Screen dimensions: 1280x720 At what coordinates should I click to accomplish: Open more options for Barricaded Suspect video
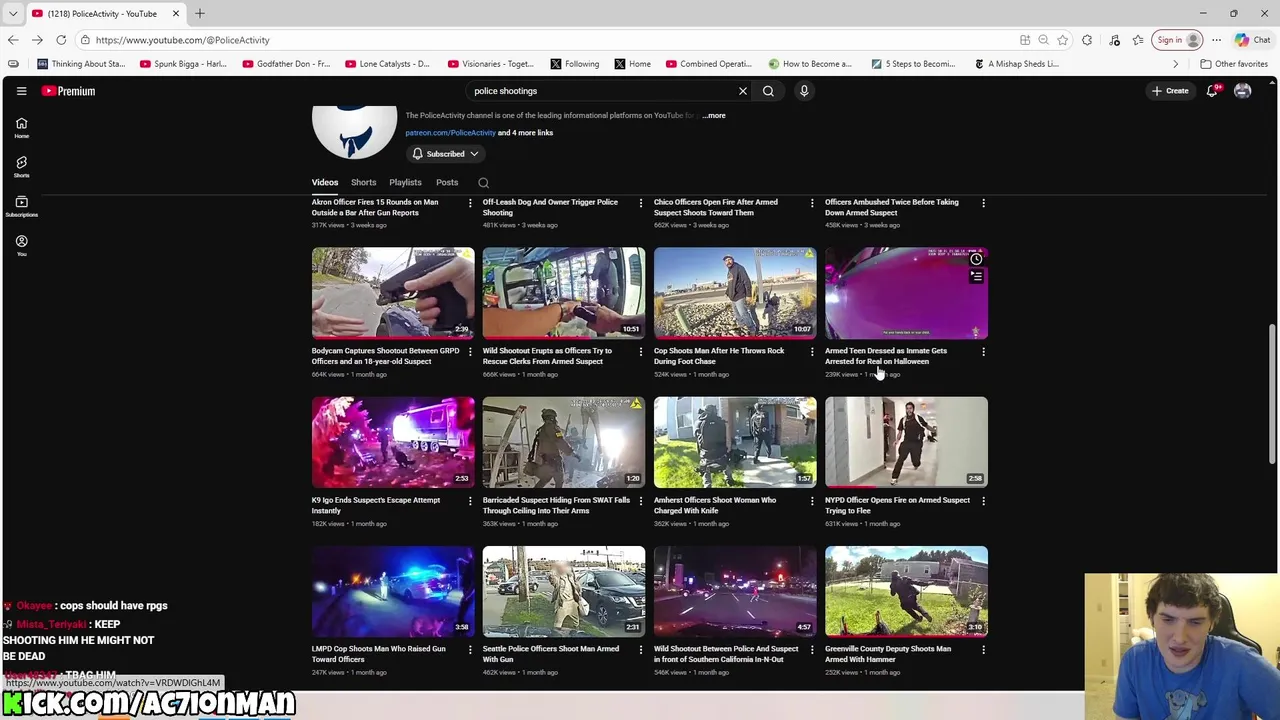(x=641, y=501)
